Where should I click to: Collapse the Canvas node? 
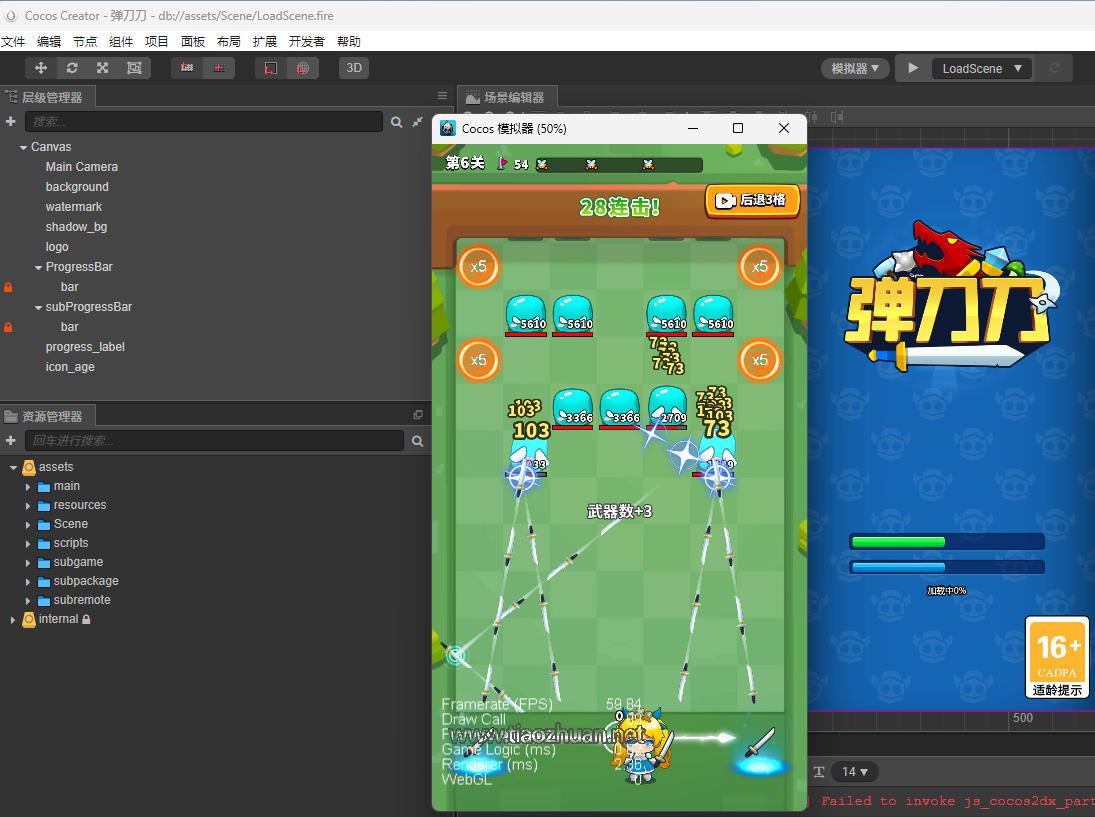(23, 147)
